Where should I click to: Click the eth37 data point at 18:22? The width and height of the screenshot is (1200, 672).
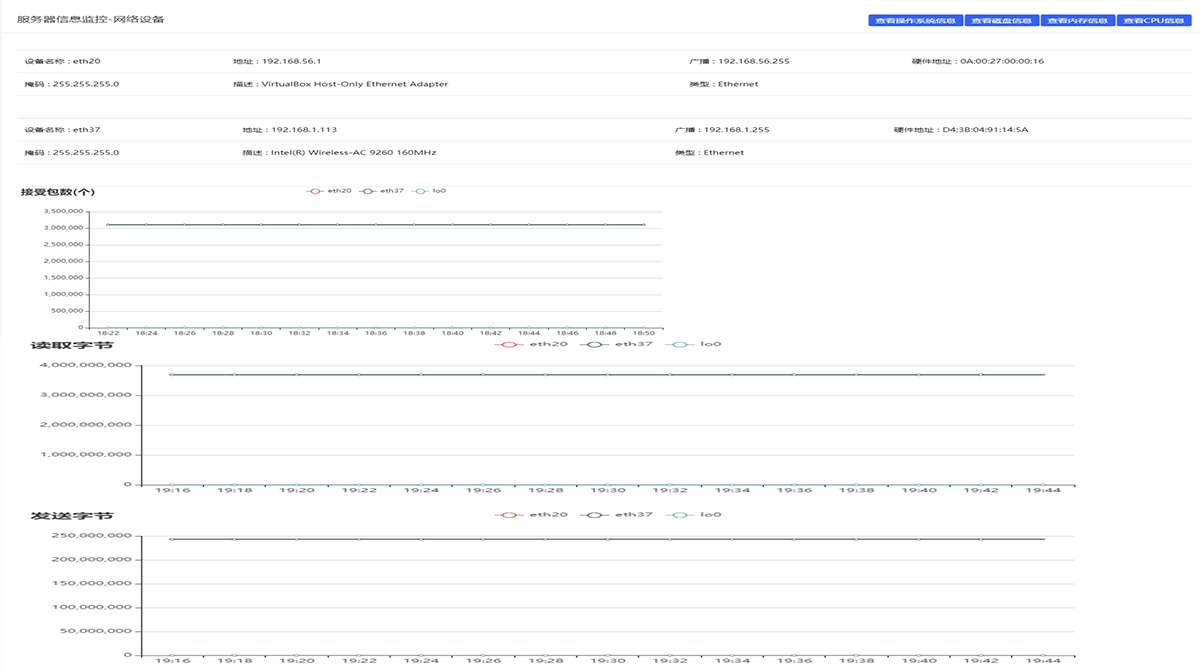click(108, 224)
